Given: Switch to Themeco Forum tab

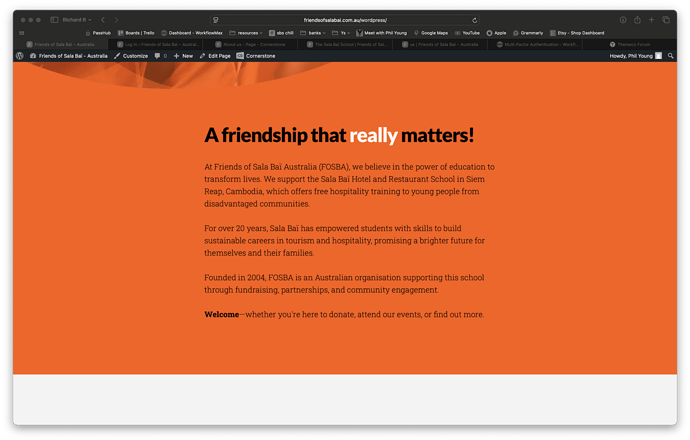Looking at the screenshot, I should (630, 44).
